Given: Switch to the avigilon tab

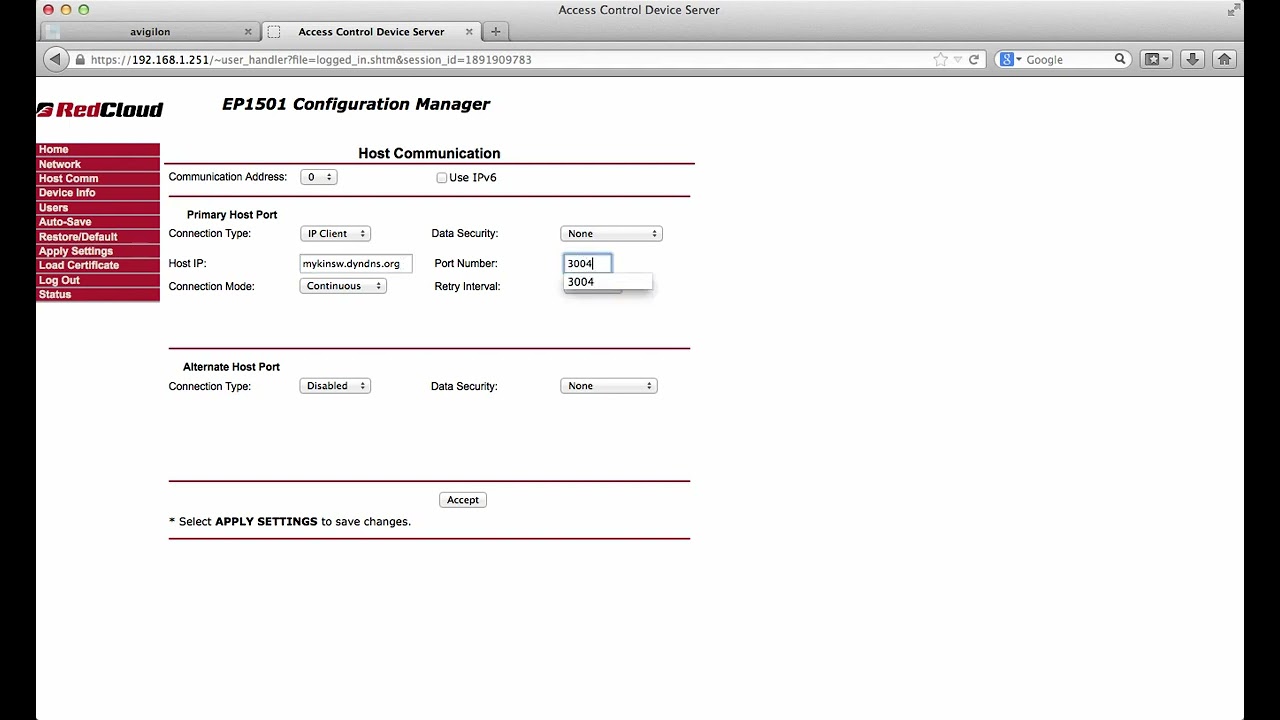Looking at the screenshot, I should pyautogui.click(x=150, y=32).
